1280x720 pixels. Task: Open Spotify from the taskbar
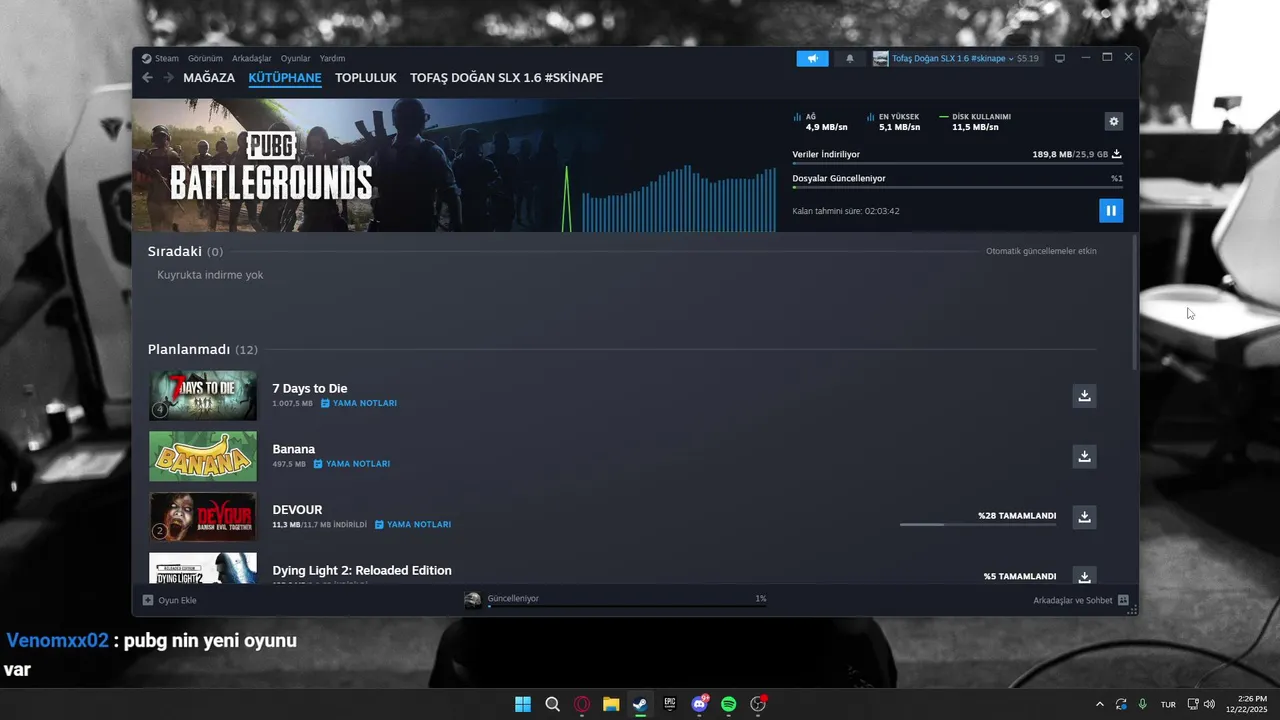(x=729, y=704)
